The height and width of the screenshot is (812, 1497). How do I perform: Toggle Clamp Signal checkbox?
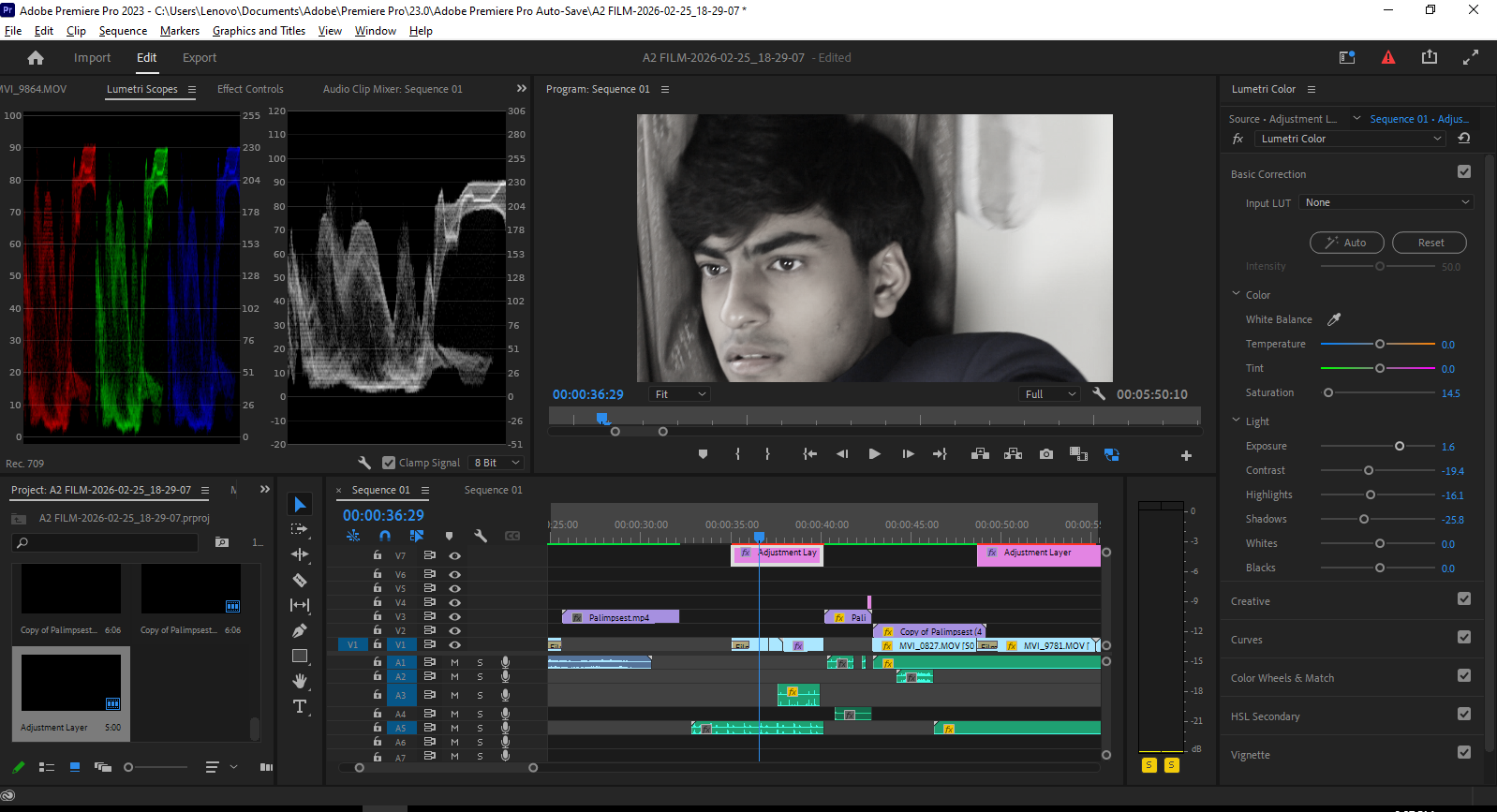point(389,463)
